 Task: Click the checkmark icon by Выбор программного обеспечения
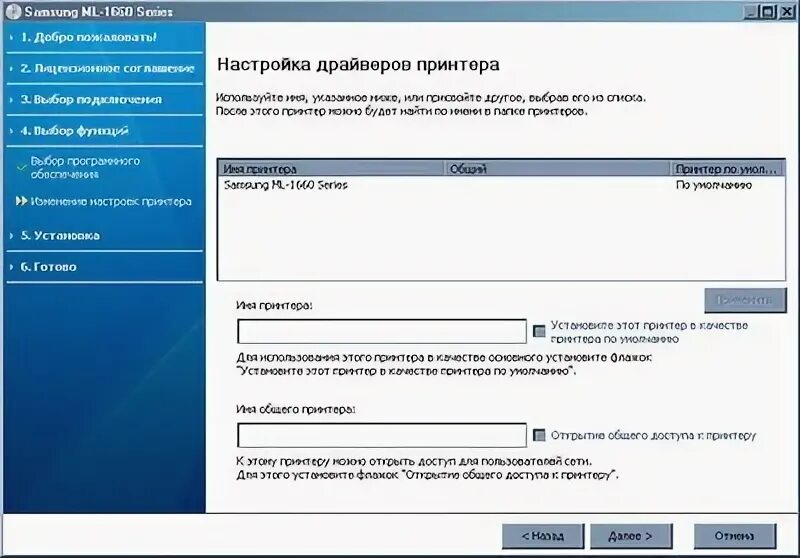point(21,167)
